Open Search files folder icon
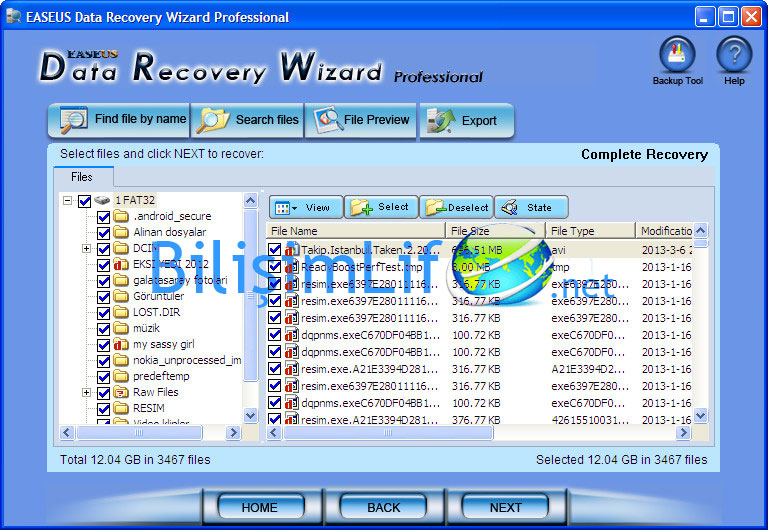Screen dimensions: 768x530 pyautogui.click(x=214, y=120)
